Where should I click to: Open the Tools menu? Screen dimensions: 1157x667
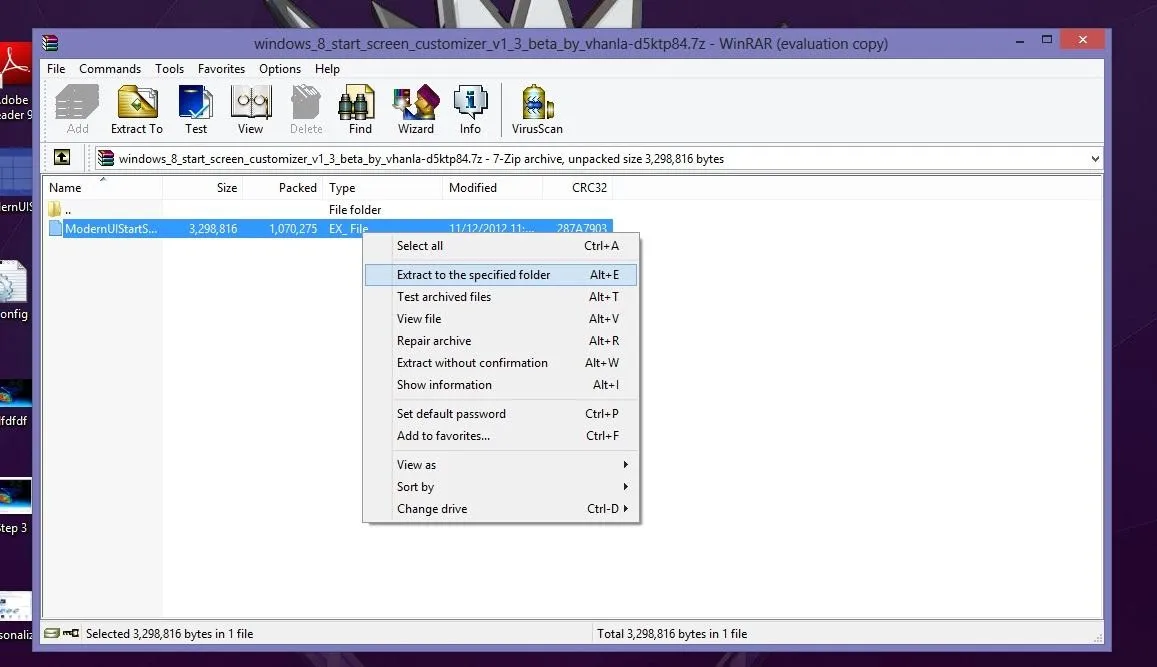pos(169,69)
